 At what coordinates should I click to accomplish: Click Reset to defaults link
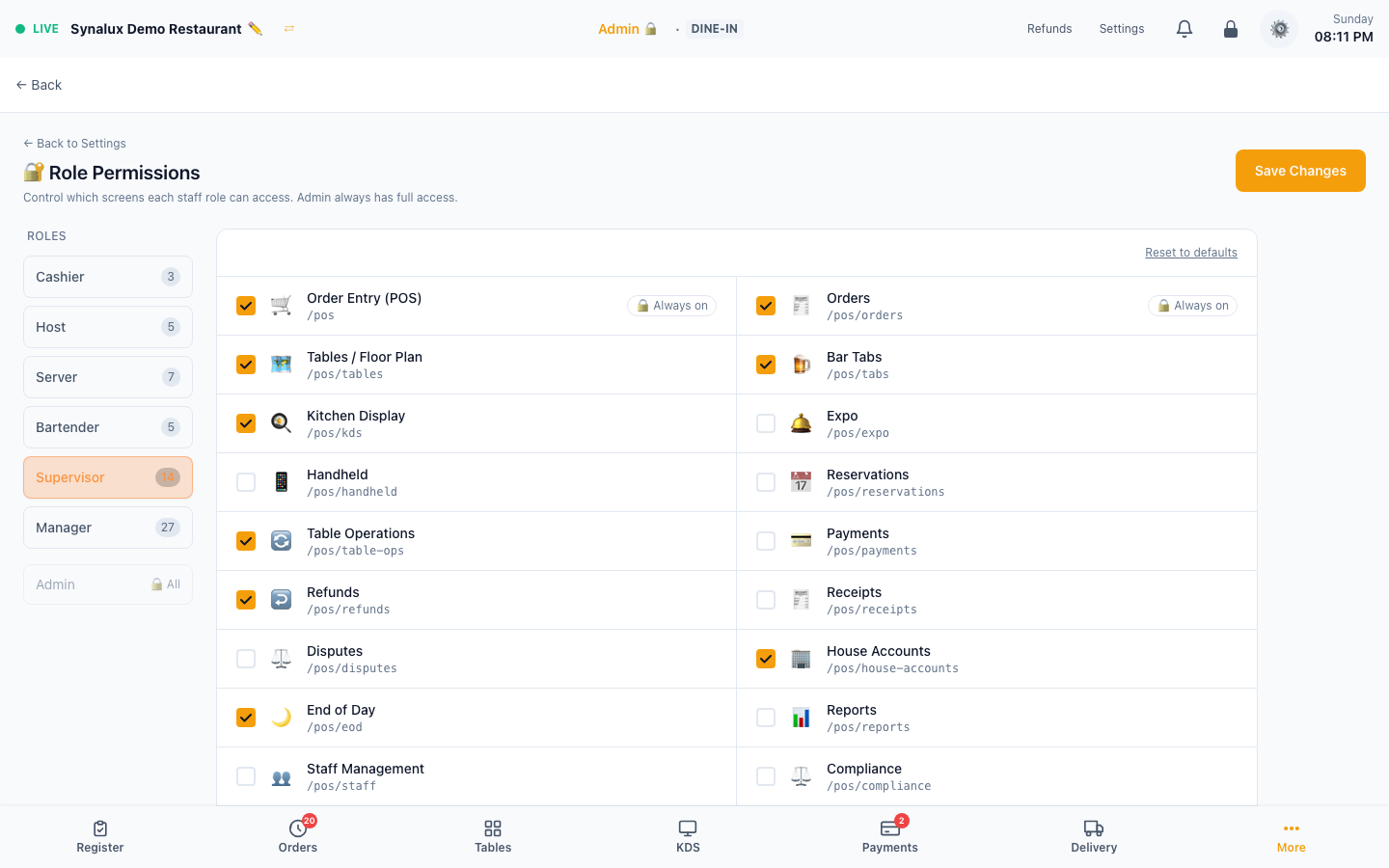point(1191,253)
